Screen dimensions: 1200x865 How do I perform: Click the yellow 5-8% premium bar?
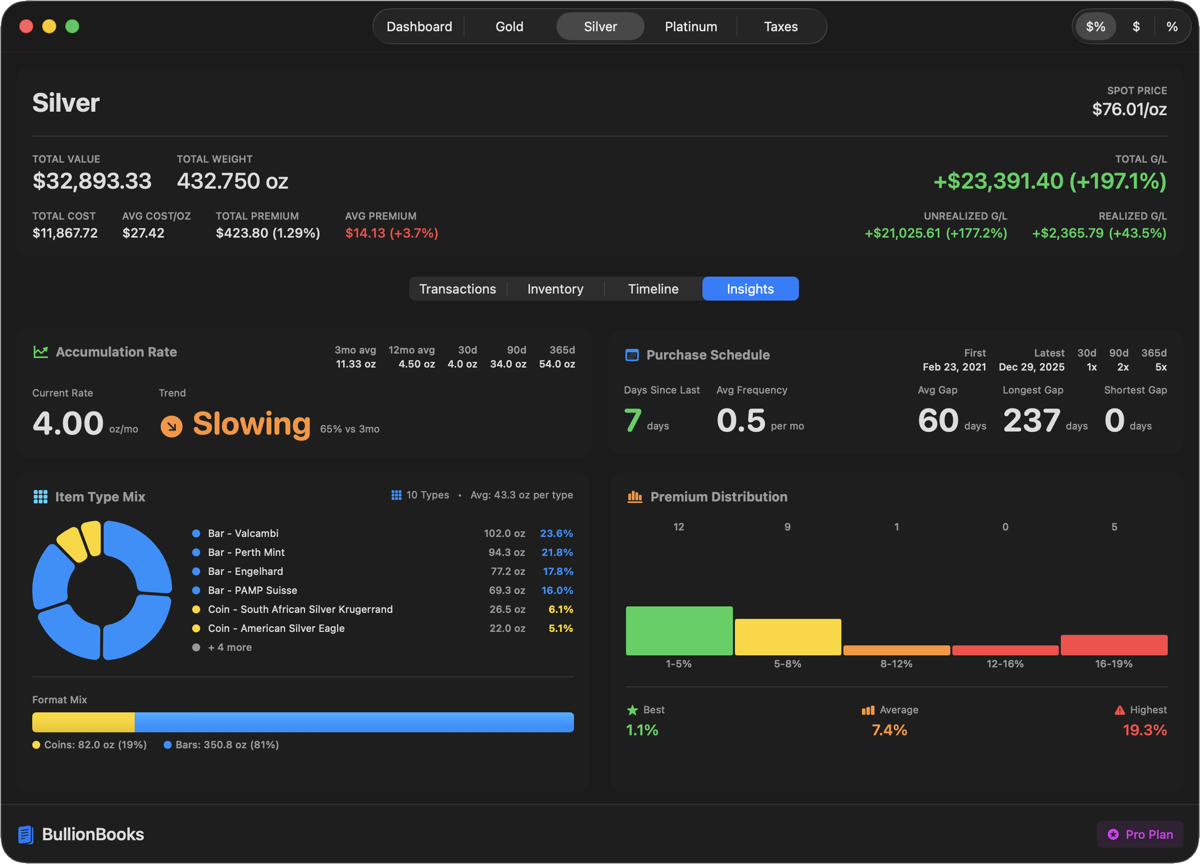point(788,637)
